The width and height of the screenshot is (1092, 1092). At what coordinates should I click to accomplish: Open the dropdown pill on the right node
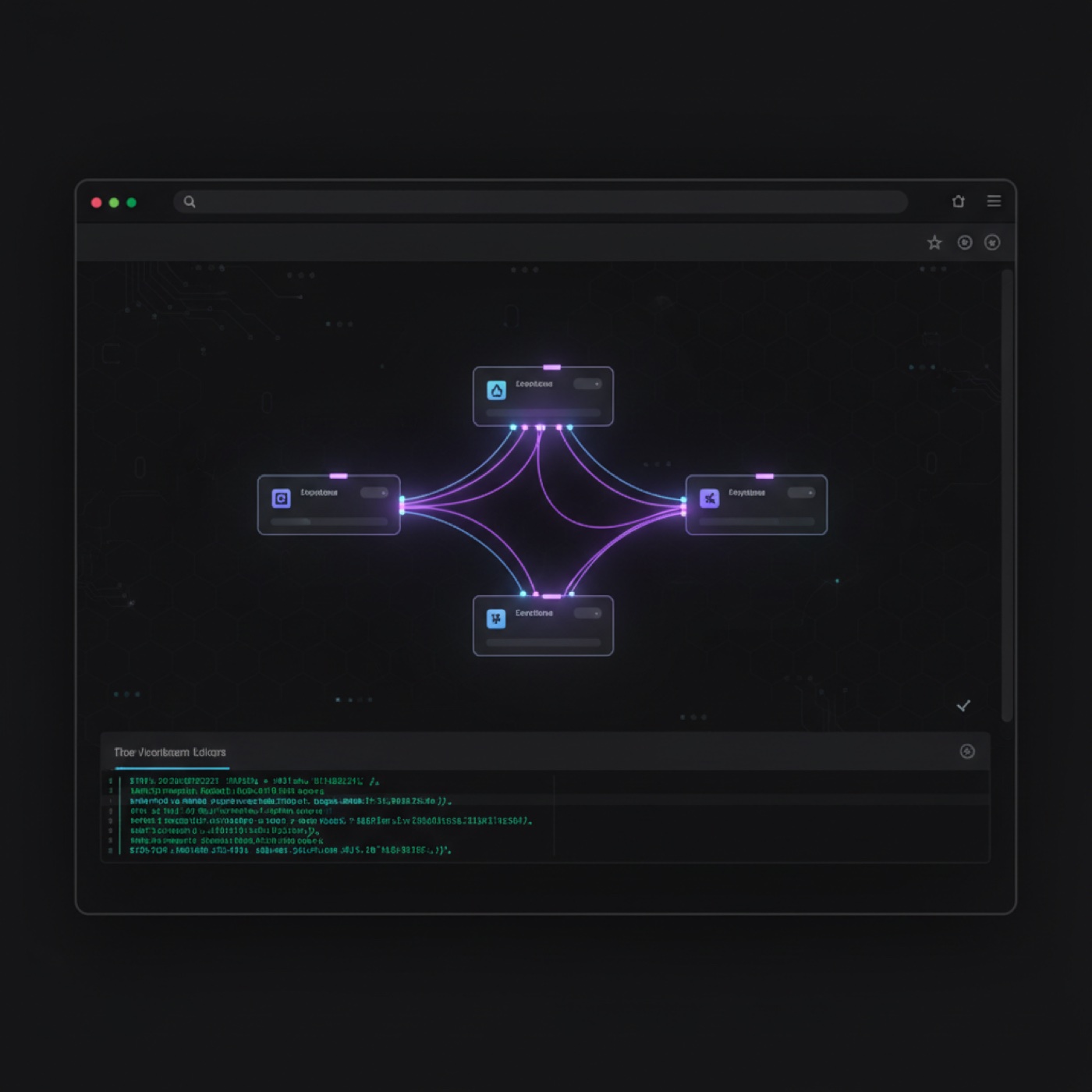click(801, 493)
